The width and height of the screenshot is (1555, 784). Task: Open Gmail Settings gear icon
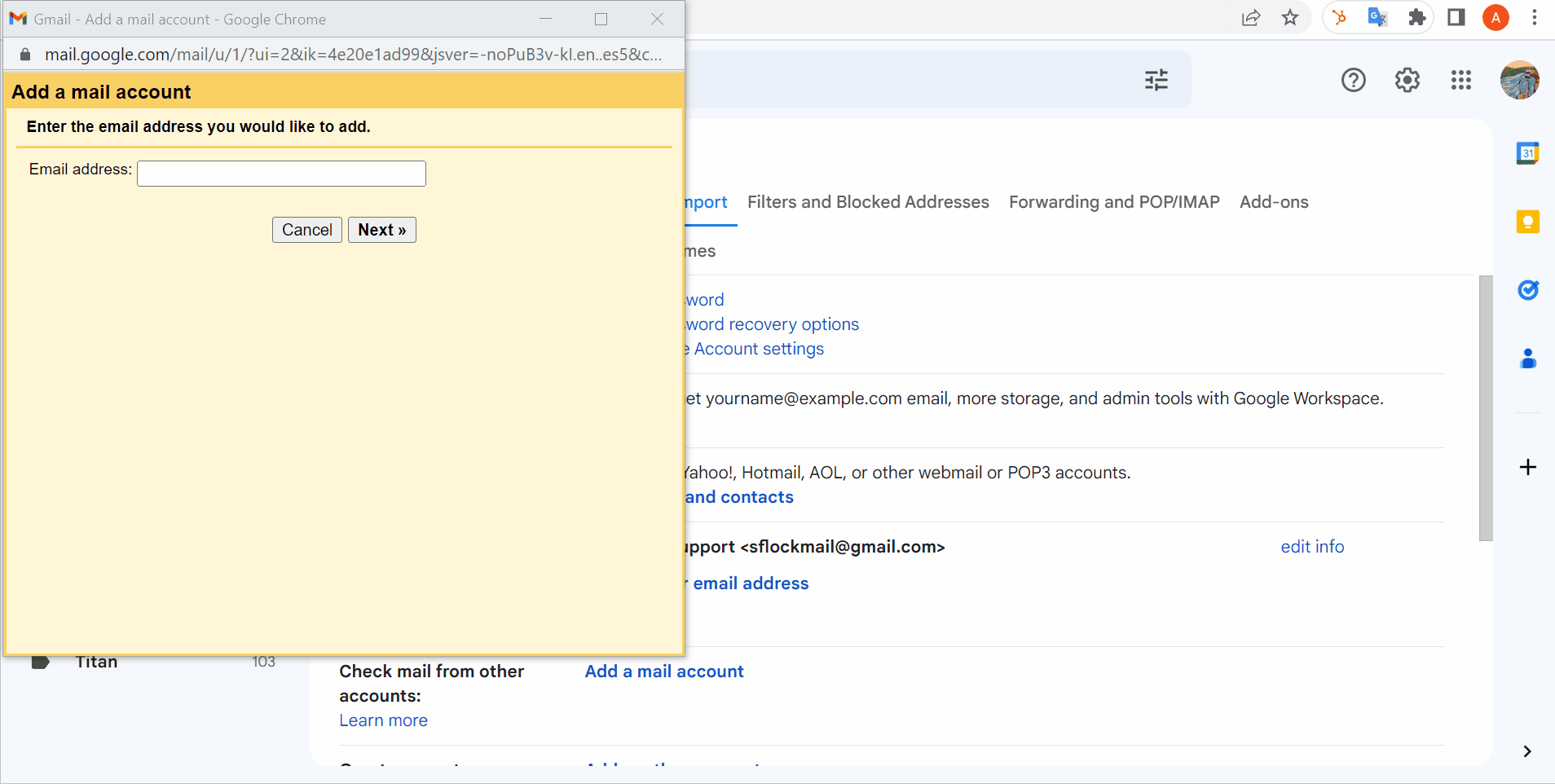tap(1407, 80)
